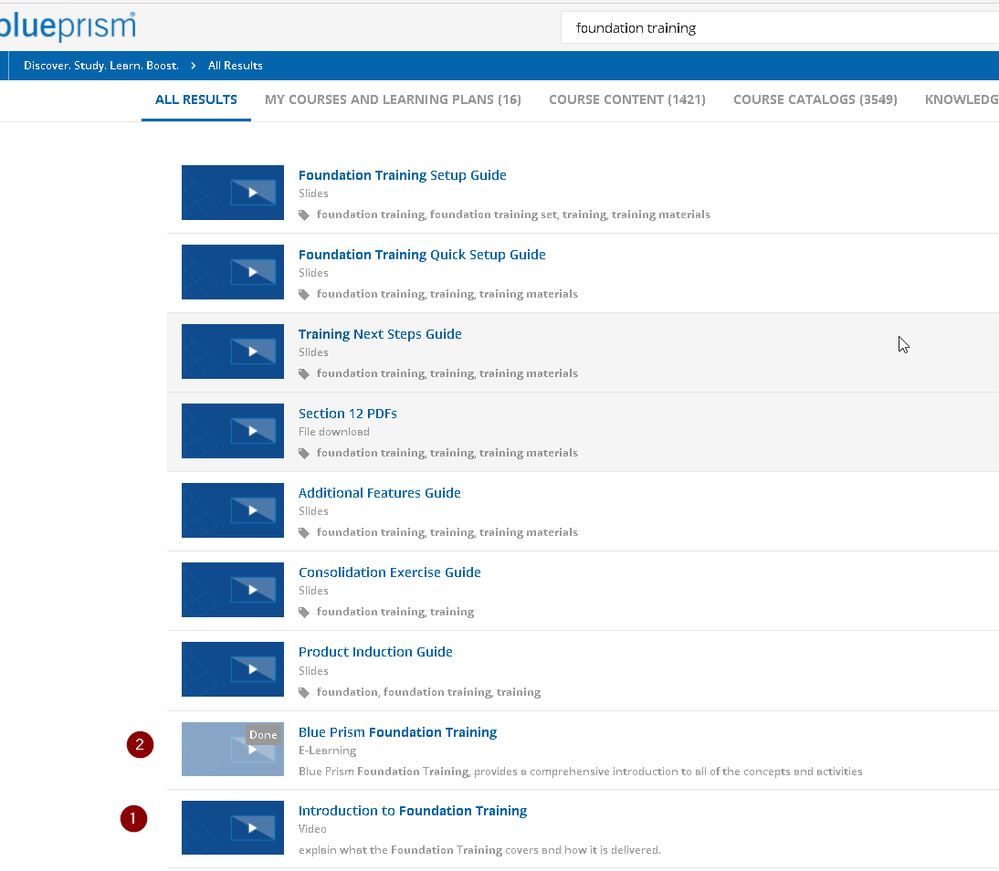
Task: Select the ALL RESULTS tab
Action: [x=196, y=99]
